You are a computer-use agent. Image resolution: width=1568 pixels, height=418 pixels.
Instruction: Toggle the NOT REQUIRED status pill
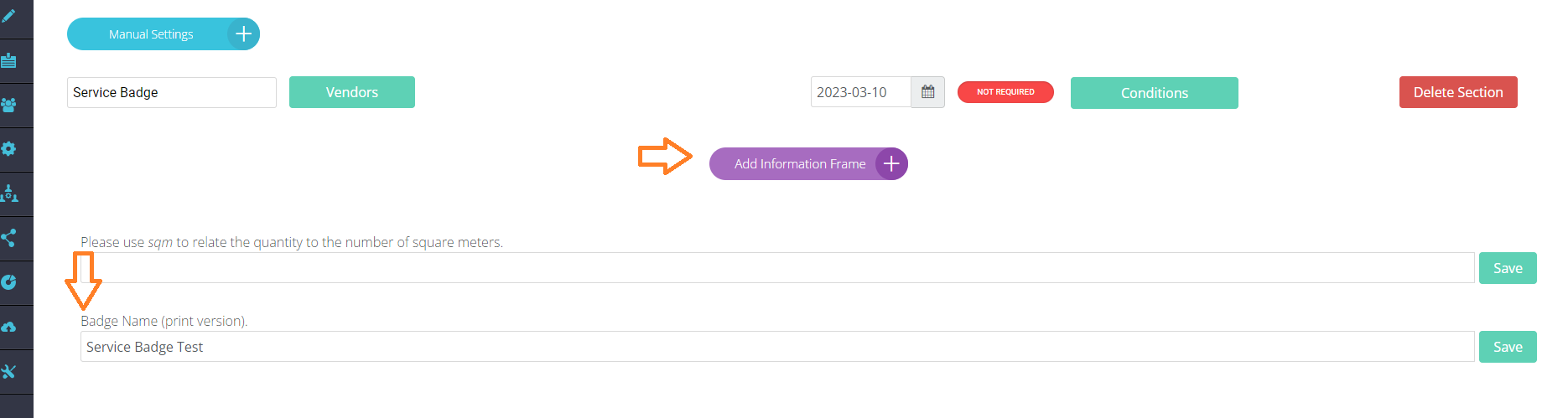click(x=1005, y=92)
